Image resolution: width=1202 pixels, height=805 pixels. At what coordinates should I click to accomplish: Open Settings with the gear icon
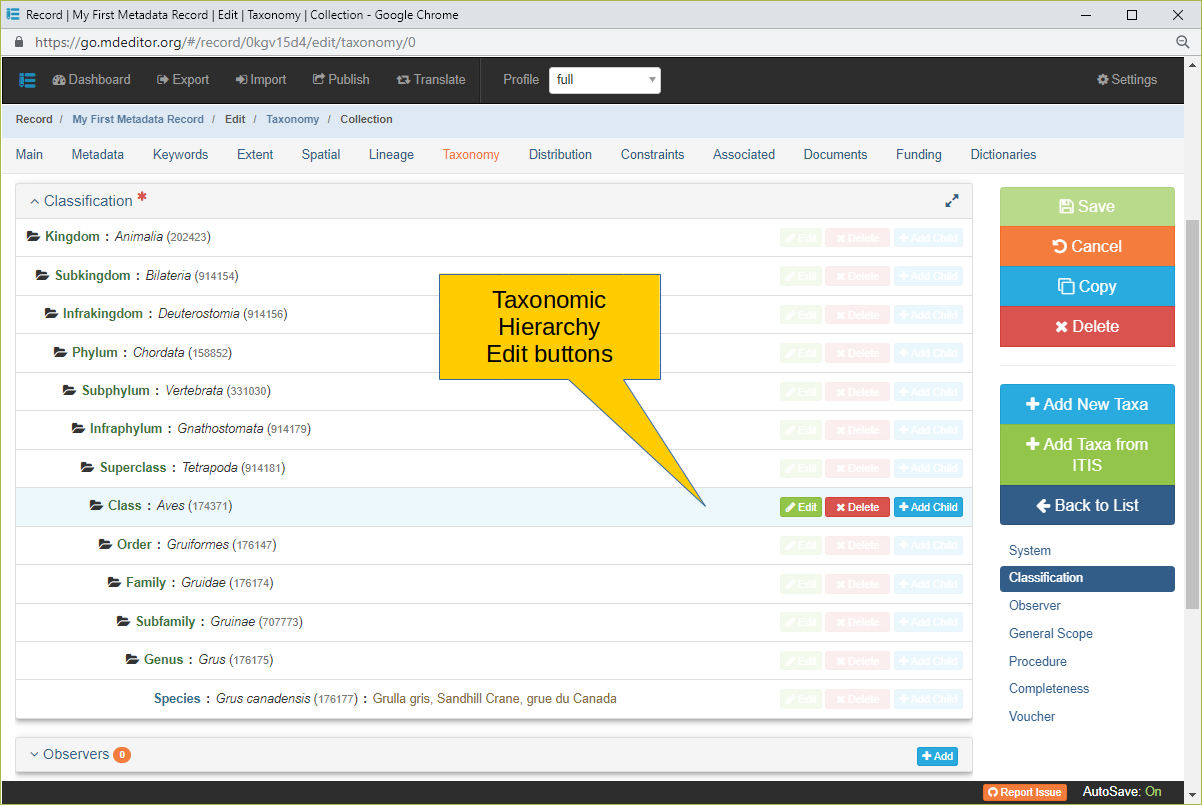1127,80
